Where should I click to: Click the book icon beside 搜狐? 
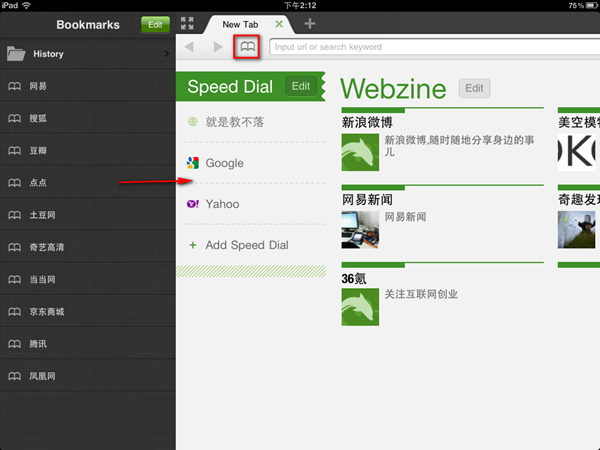click(15, 118)
